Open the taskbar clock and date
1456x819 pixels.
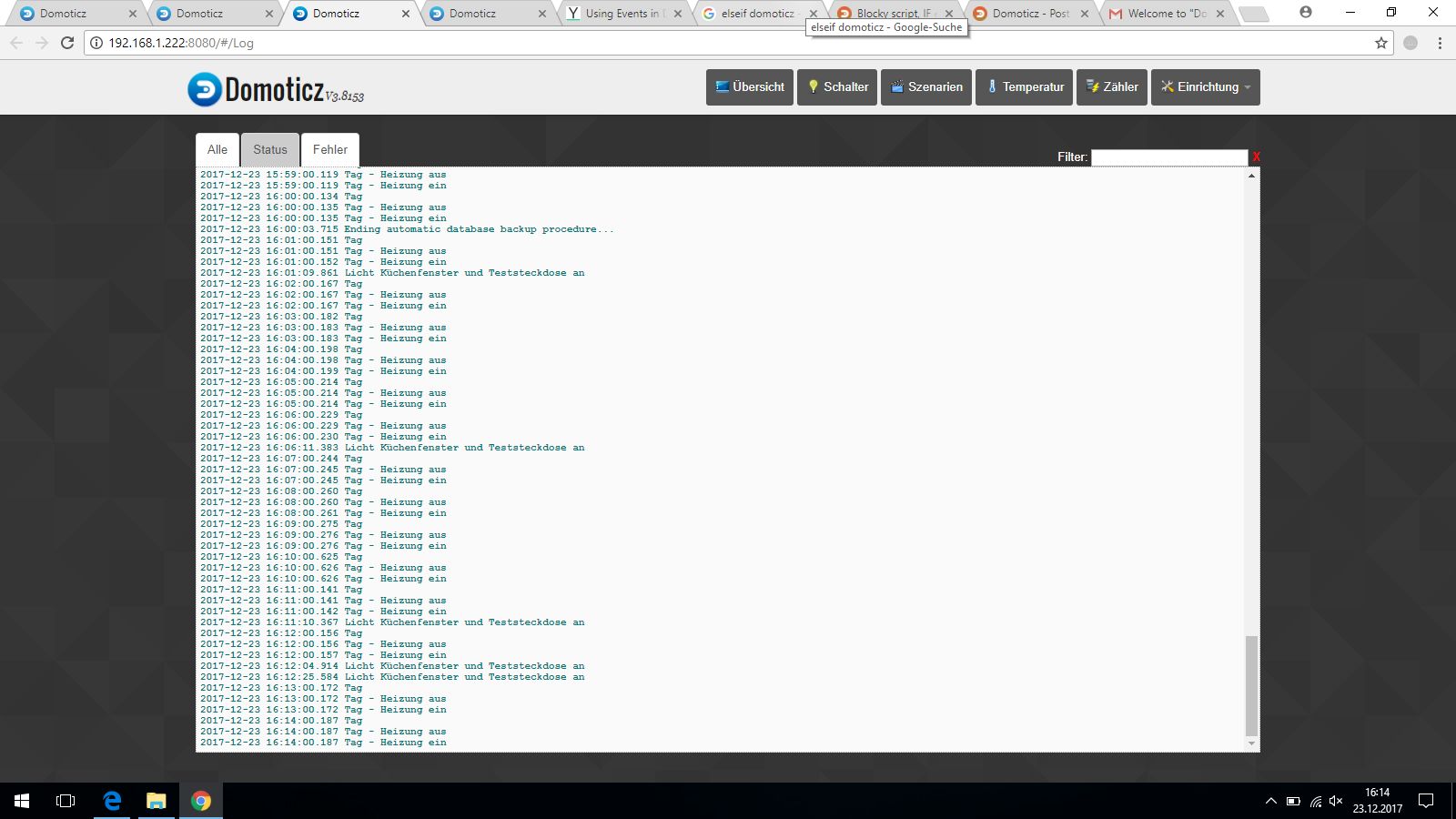point(1377,801)
